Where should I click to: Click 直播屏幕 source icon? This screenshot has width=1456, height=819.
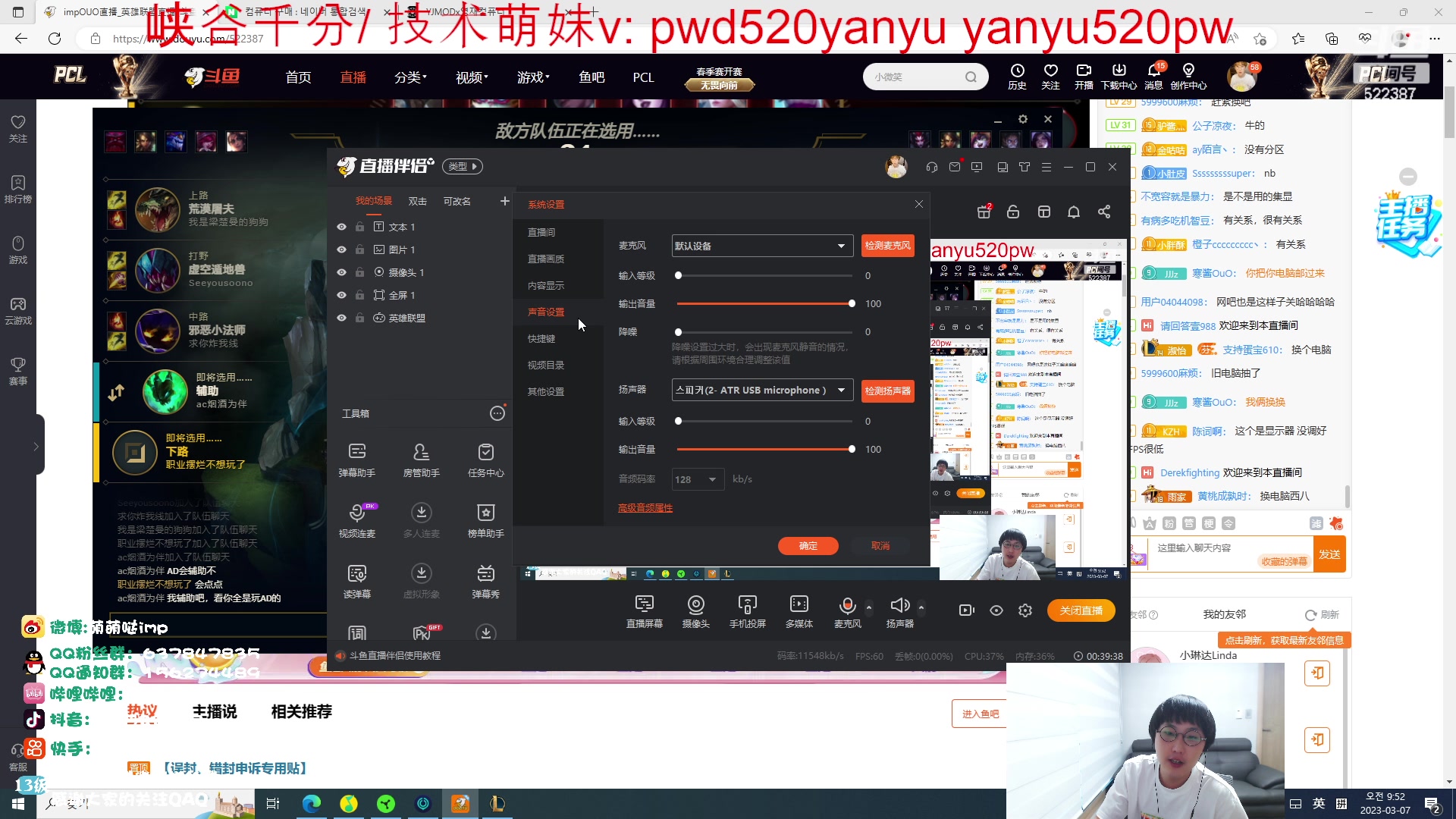(644, 611)
